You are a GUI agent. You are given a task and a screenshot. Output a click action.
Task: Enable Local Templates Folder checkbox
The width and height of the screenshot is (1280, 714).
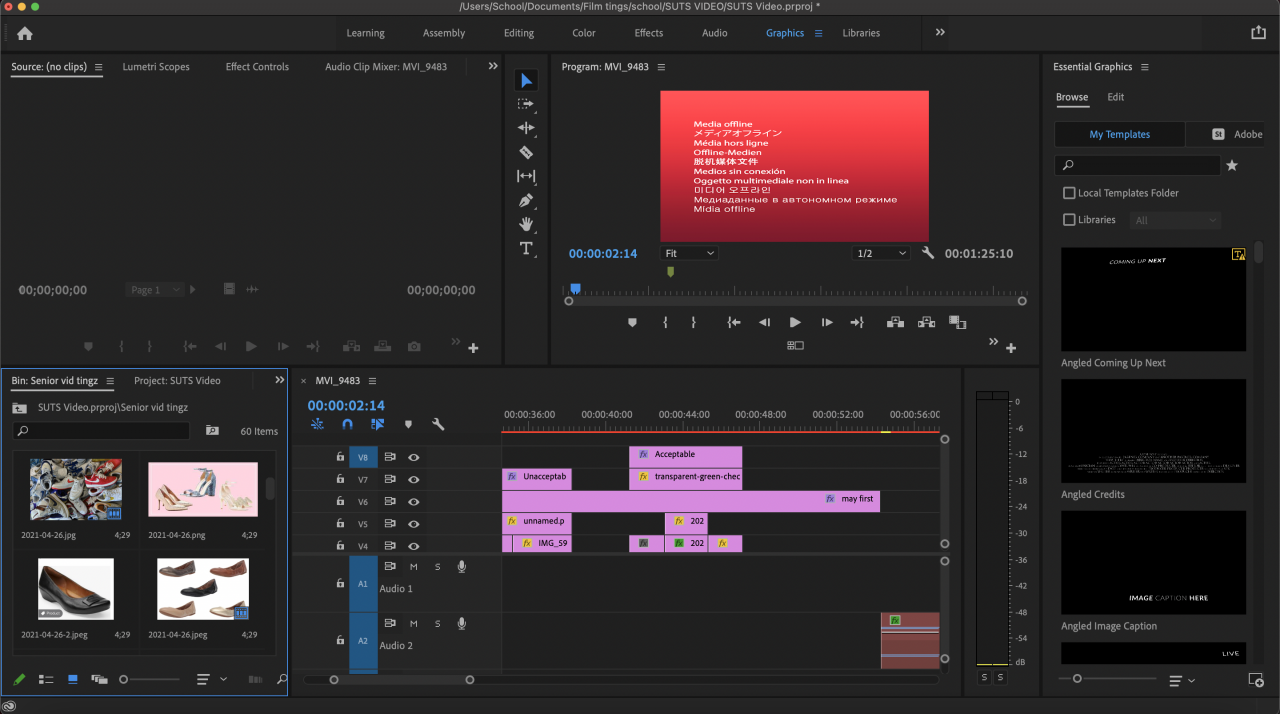click(x=1069, y=193)
